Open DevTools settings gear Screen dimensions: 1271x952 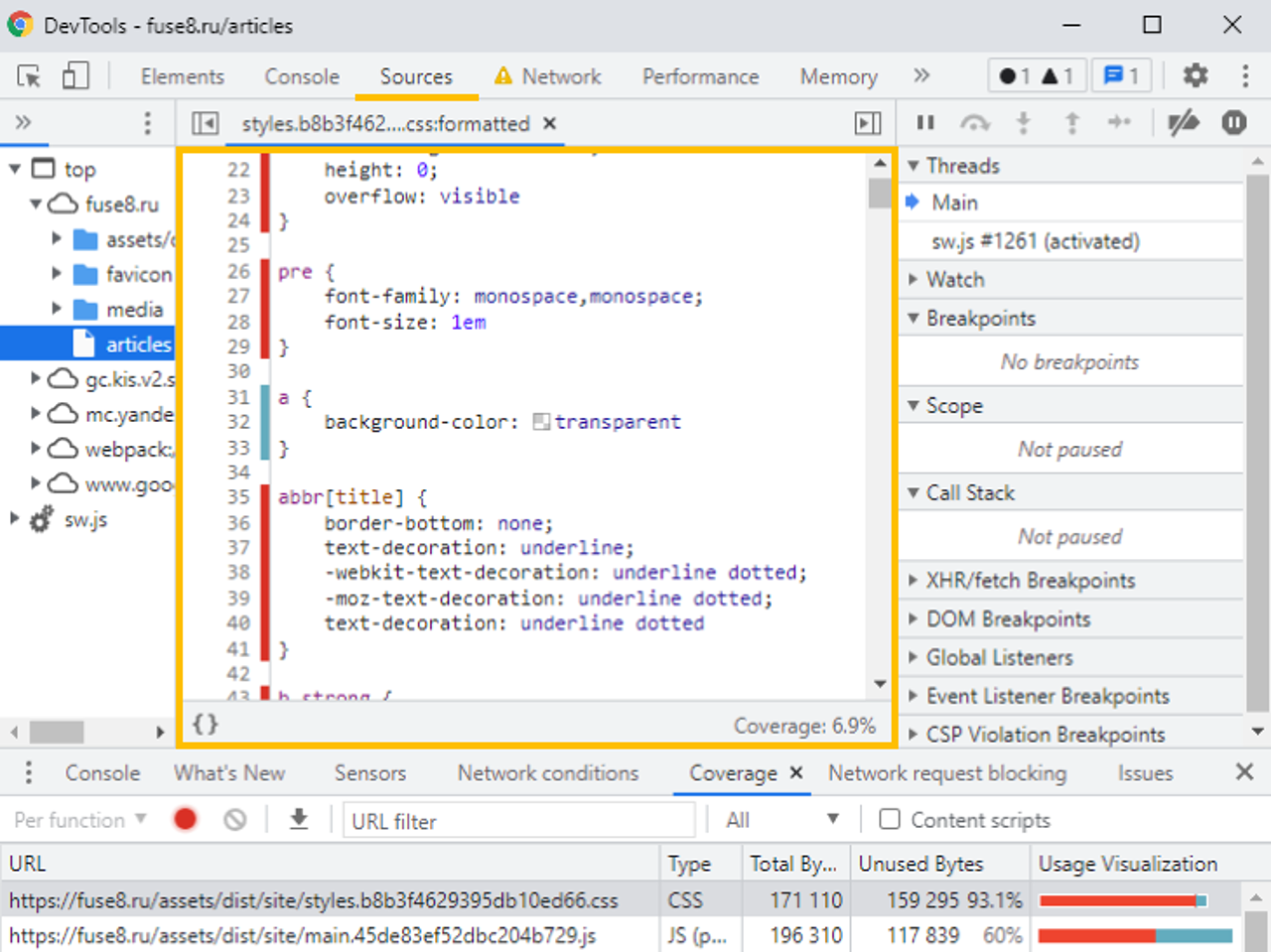(x=1195, y=74)
